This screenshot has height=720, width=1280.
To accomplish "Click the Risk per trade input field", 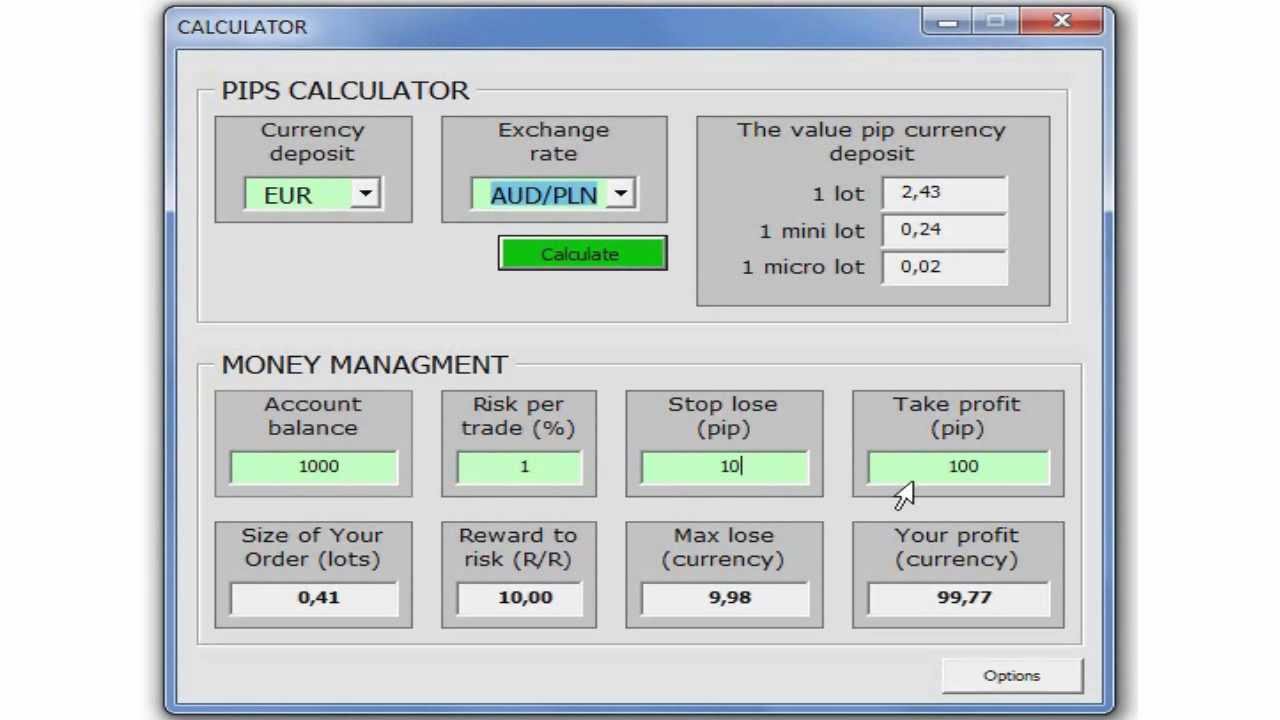I will [520, 467].
